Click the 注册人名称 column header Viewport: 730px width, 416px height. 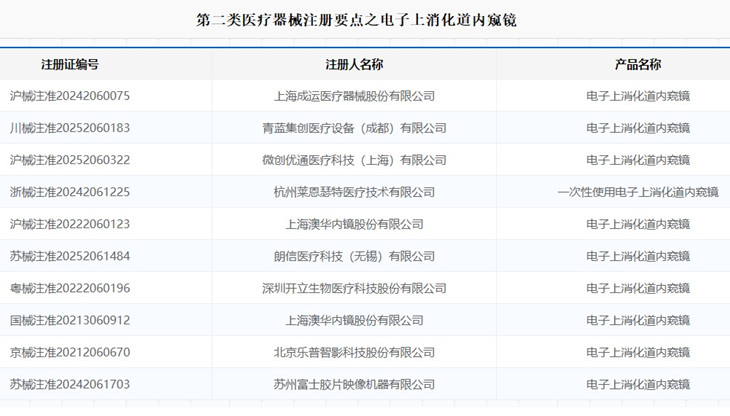[354, 64]
